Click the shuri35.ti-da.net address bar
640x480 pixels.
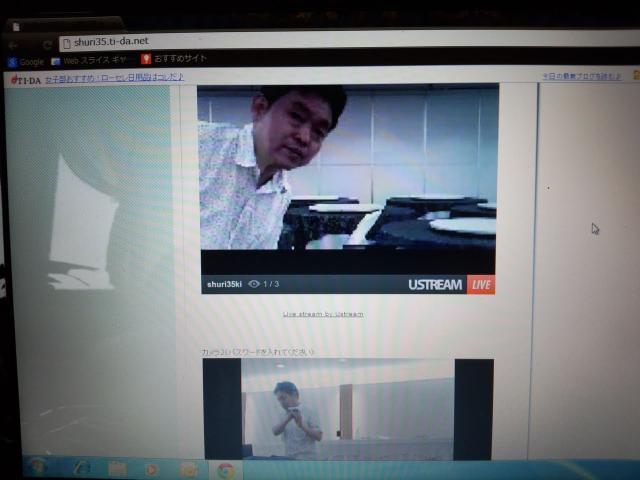click(x=347, y=41)
